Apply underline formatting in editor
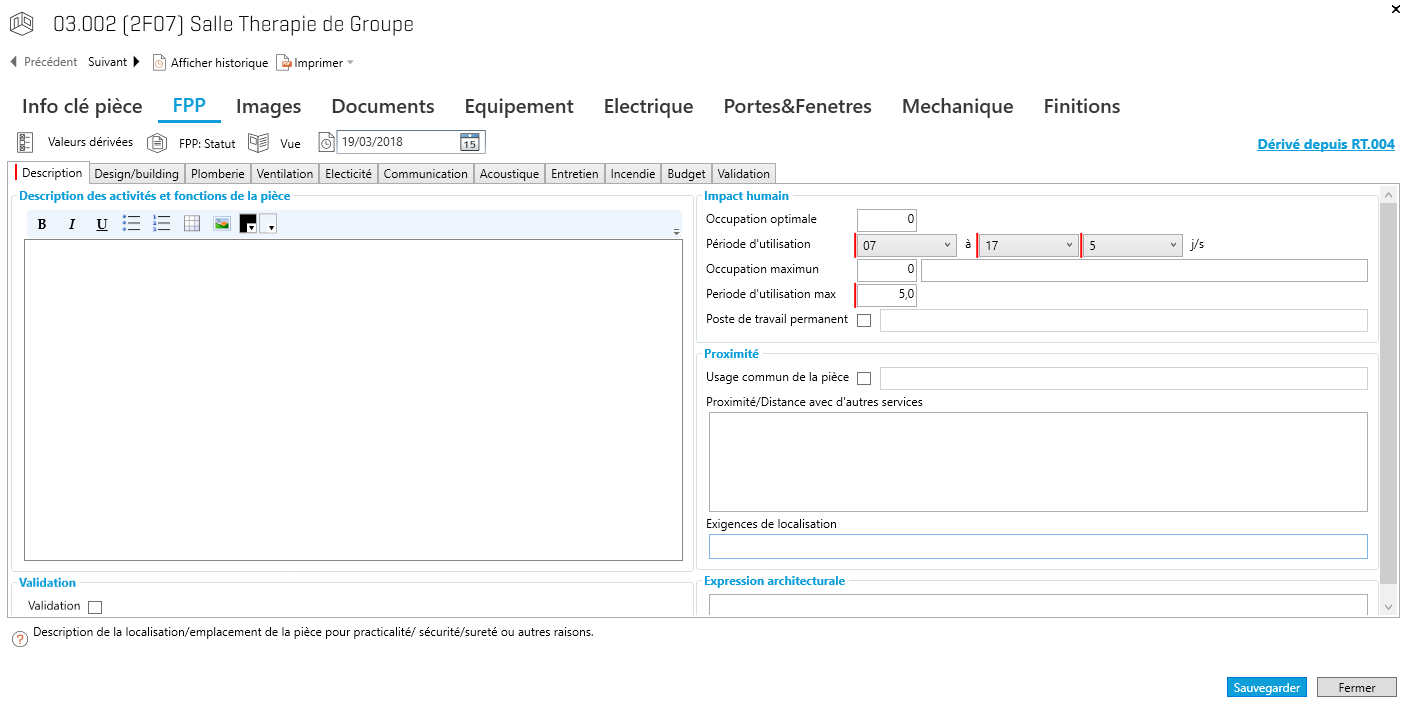Viewport: 1407px width, 707px height. [x=102, y=224]
